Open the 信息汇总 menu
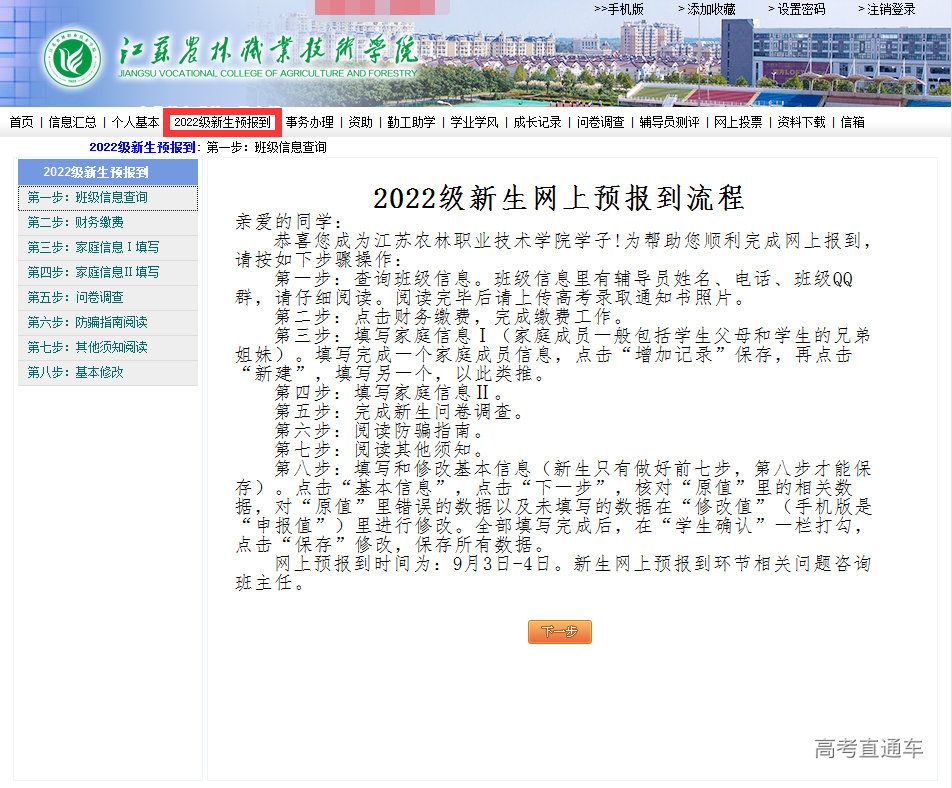Viewport: 952px width, 788px height. coord(73,122)
